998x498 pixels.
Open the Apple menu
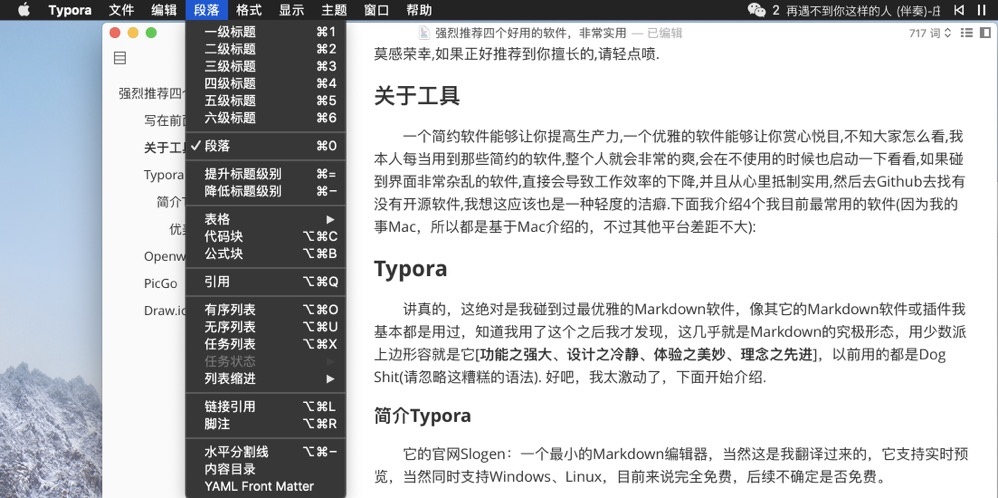pos(24,10)
